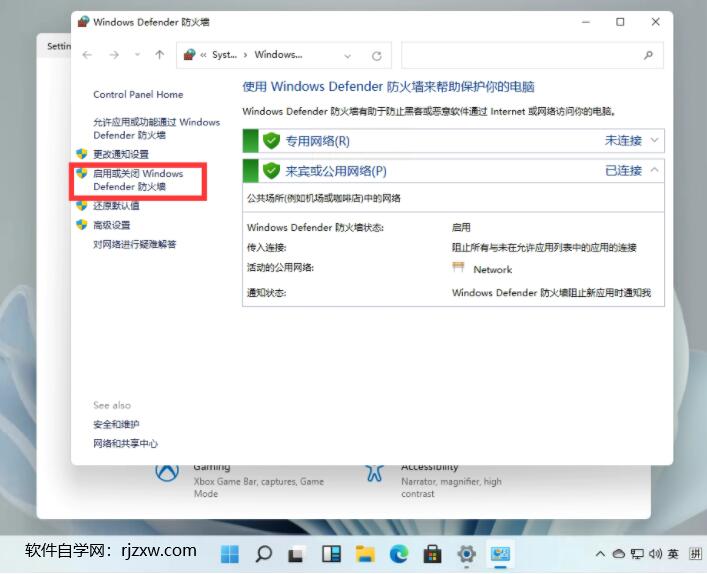The height and width of the screenshot is (574, 707).
Task: Open 启用或关闭 Windows Defender 防火墙 link
Action: pyautogui.click(x=138, y=180)
